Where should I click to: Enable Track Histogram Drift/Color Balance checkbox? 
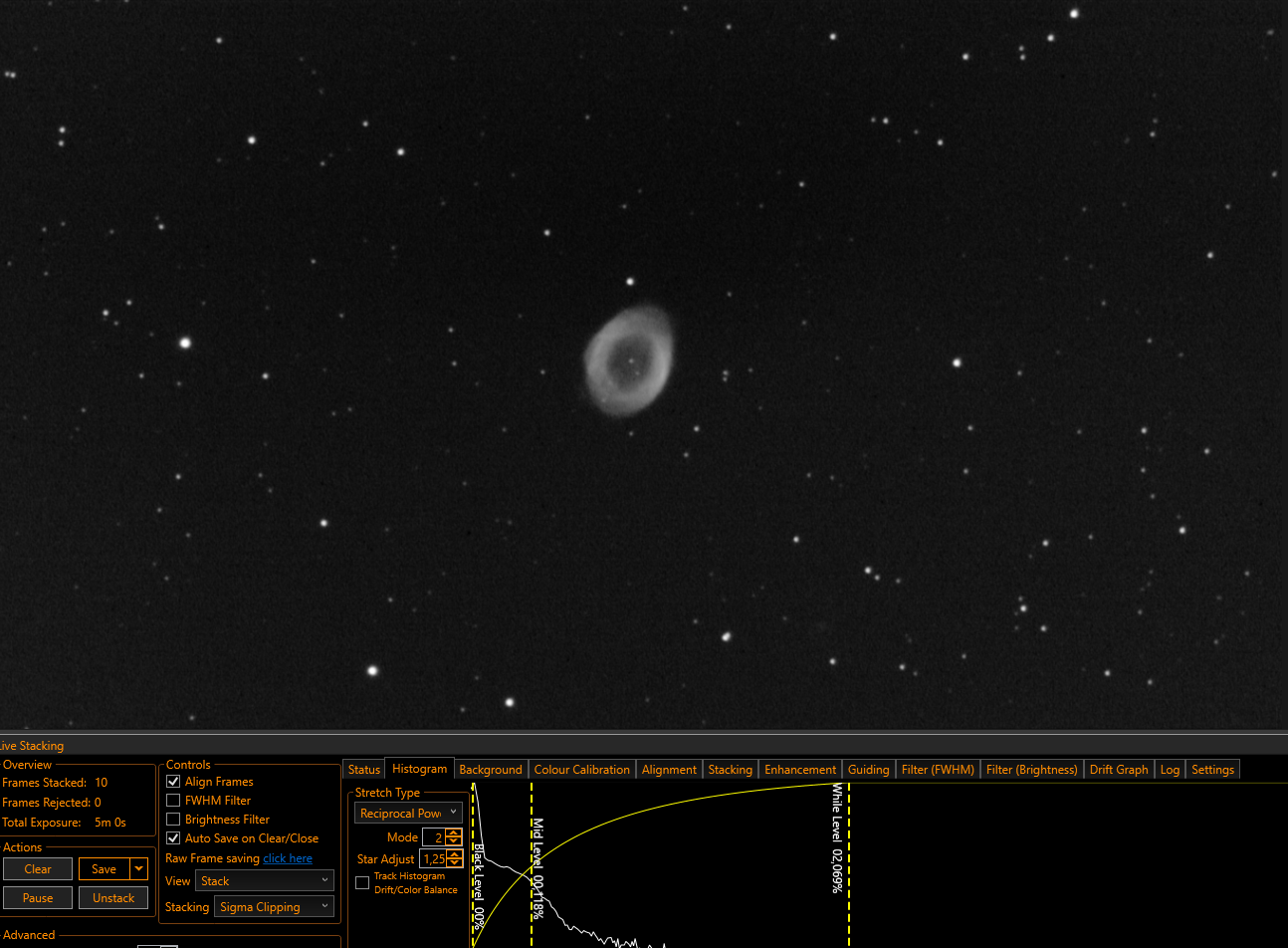362,883
